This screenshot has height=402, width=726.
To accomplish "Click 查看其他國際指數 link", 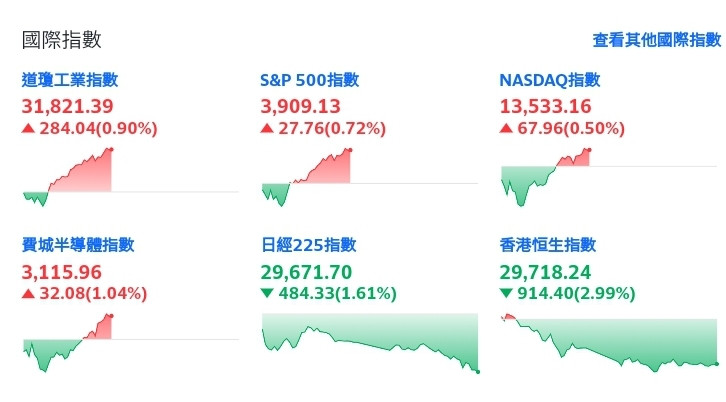I will (x=656, y=41).
